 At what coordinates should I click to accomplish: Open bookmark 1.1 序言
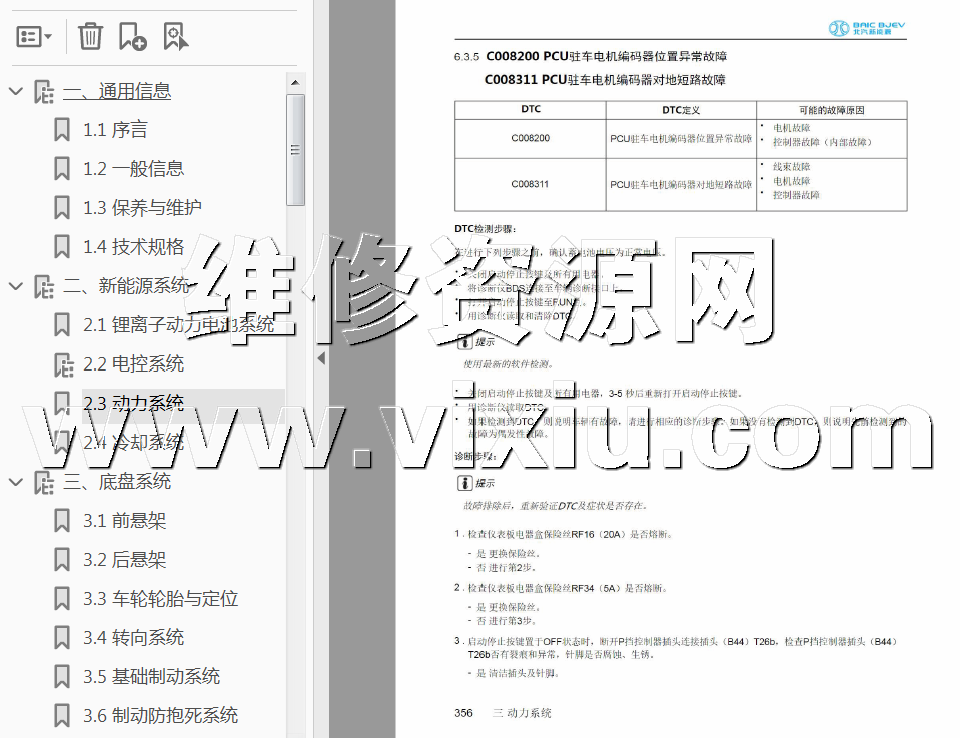pos(115,130)
